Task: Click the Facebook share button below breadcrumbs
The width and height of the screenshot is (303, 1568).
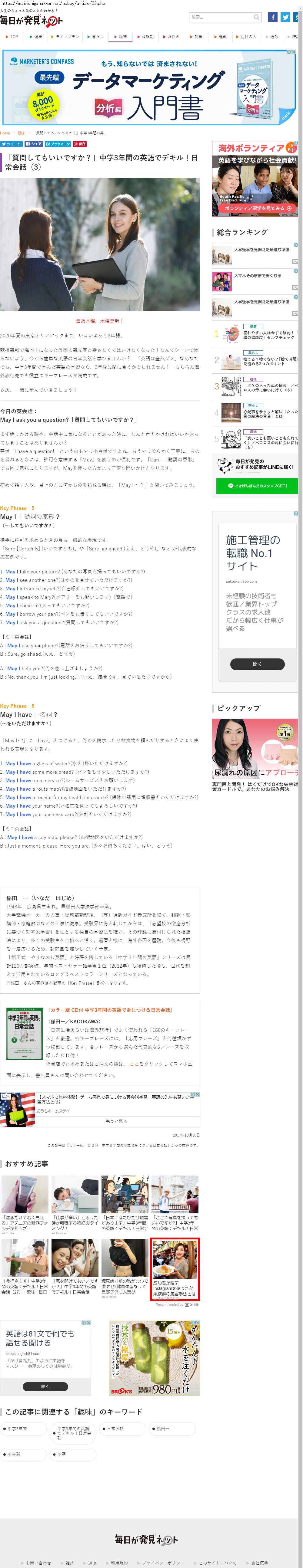Action: [34, 144]
